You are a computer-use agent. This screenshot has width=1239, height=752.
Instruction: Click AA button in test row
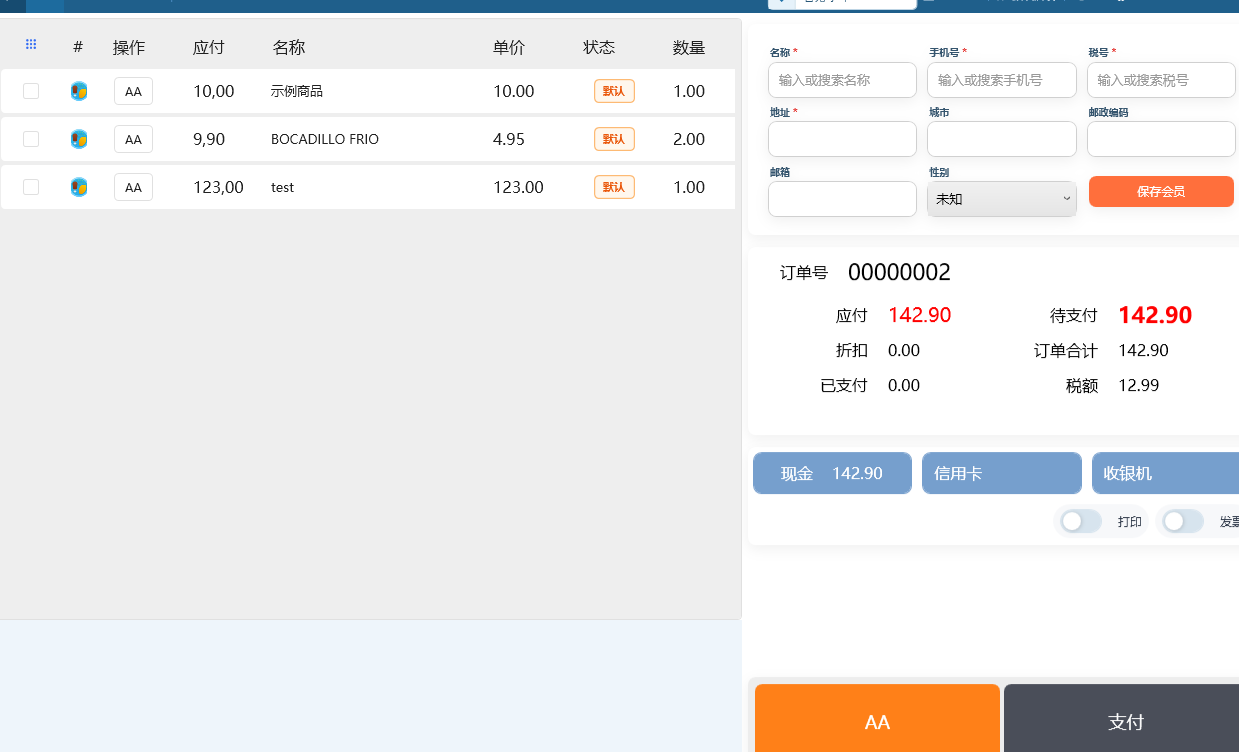(x=133, y=187)
